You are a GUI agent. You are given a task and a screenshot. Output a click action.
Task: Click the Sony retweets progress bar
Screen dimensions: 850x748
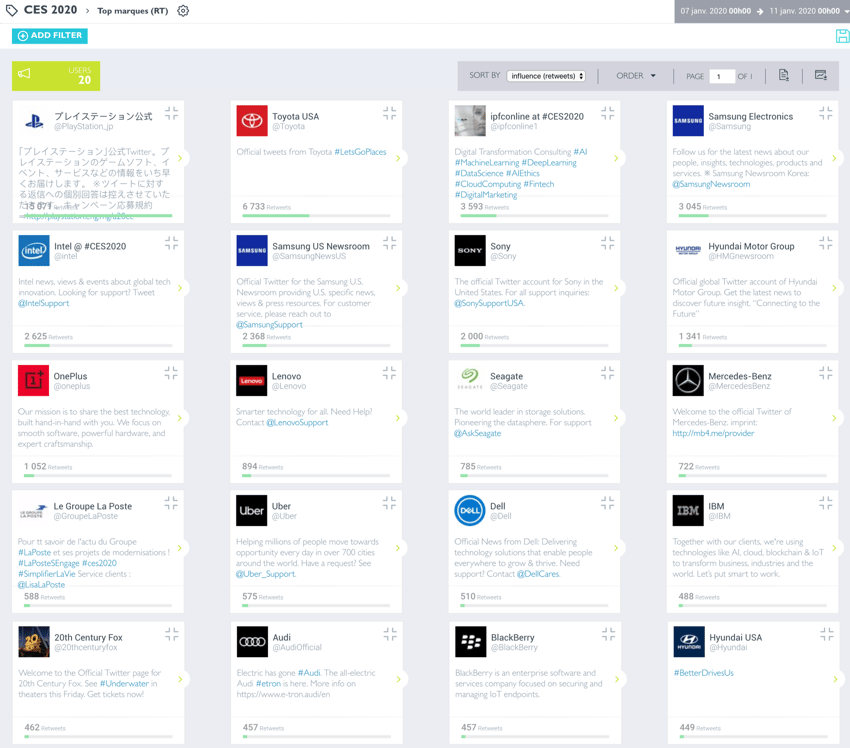pyautogui.click(x=535, y=346)
